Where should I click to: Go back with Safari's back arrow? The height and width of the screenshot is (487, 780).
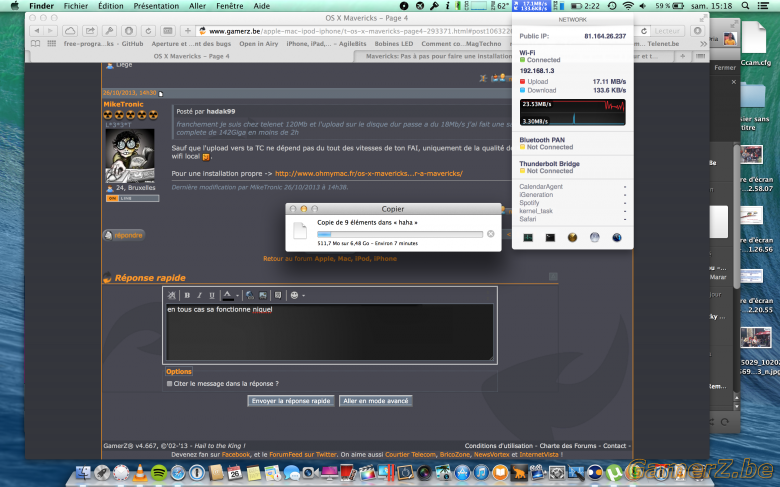(x=37, y=31)
